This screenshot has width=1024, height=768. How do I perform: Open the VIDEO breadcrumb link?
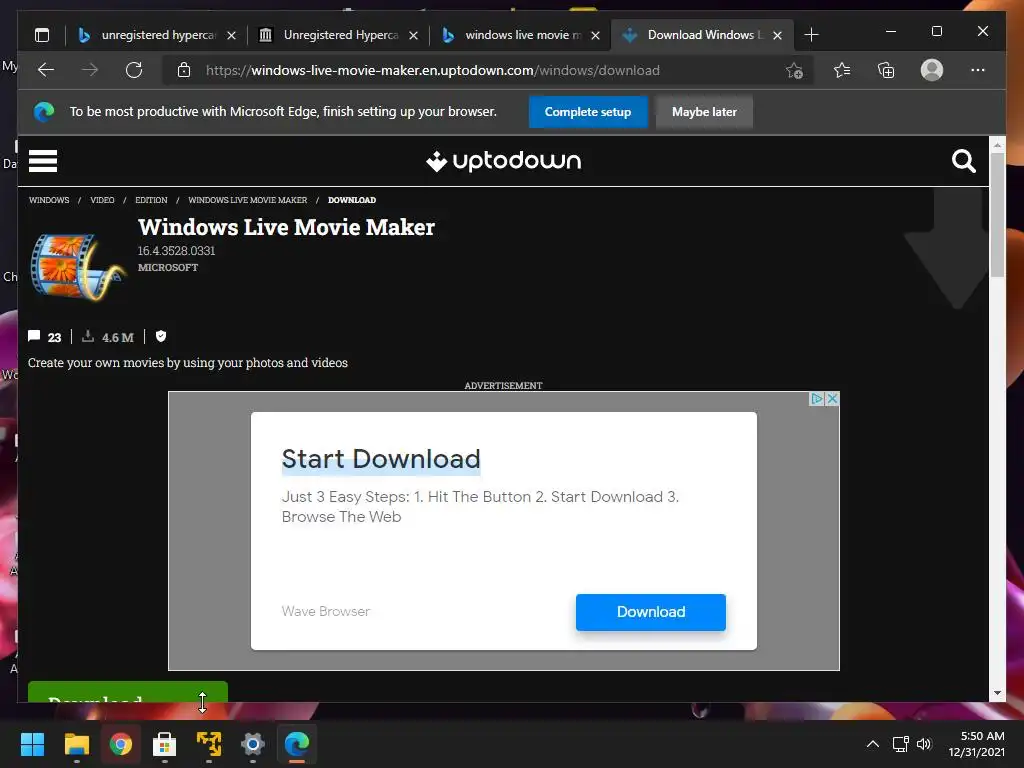point(102,200)
